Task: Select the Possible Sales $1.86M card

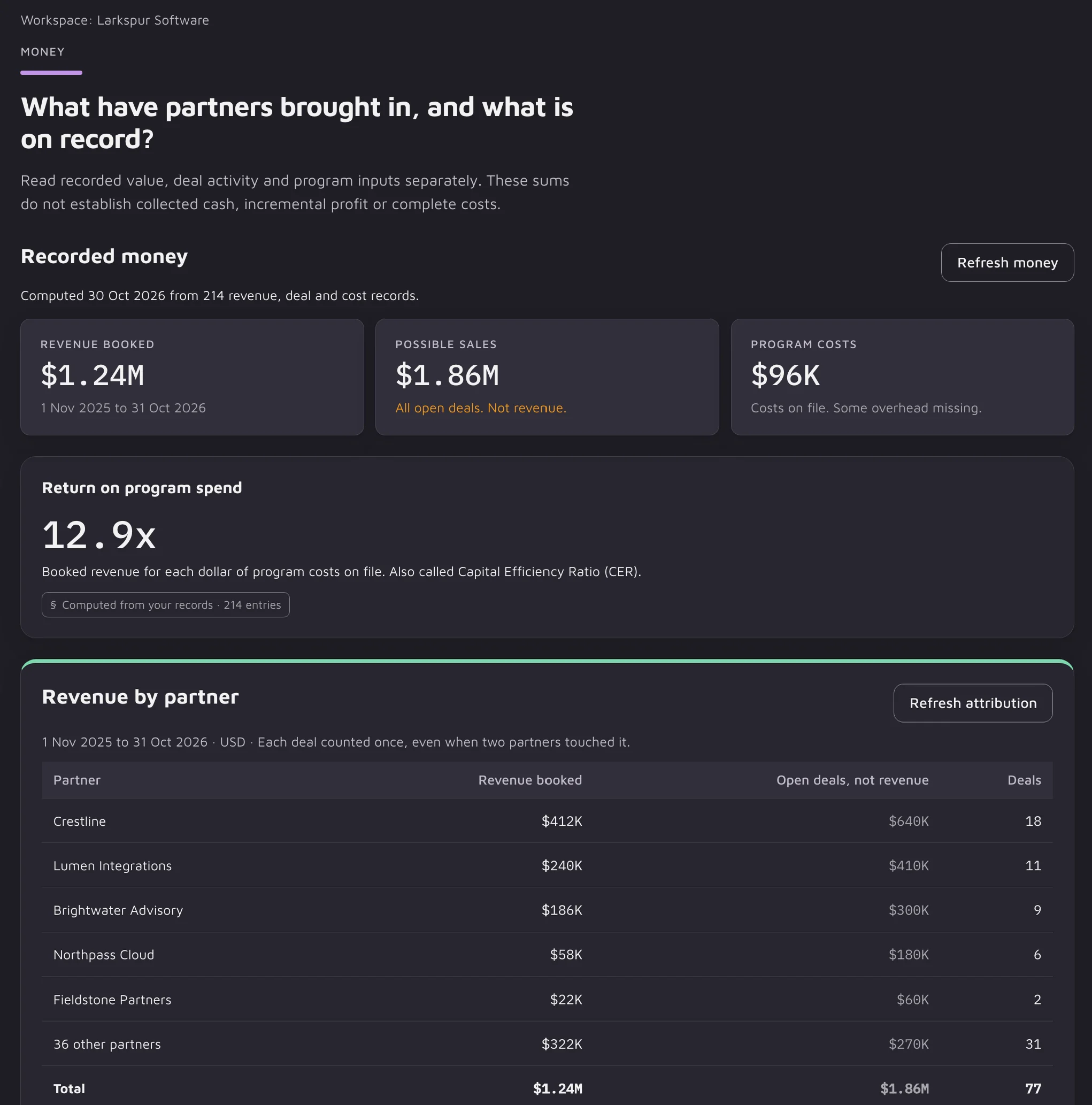Action: [547, 377]
